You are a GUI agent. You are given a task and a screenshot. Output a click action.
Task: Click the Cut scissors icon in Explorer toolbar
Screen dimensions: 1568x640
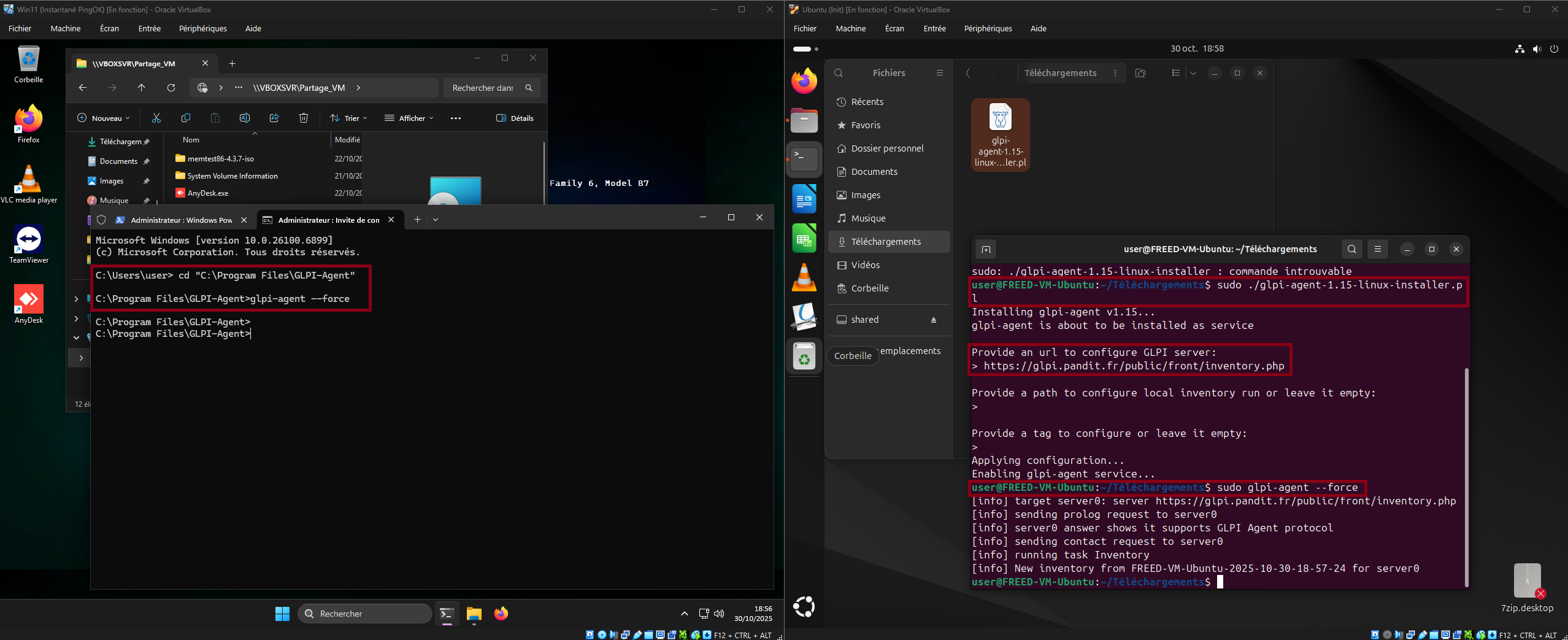click(x=156, y=118)
